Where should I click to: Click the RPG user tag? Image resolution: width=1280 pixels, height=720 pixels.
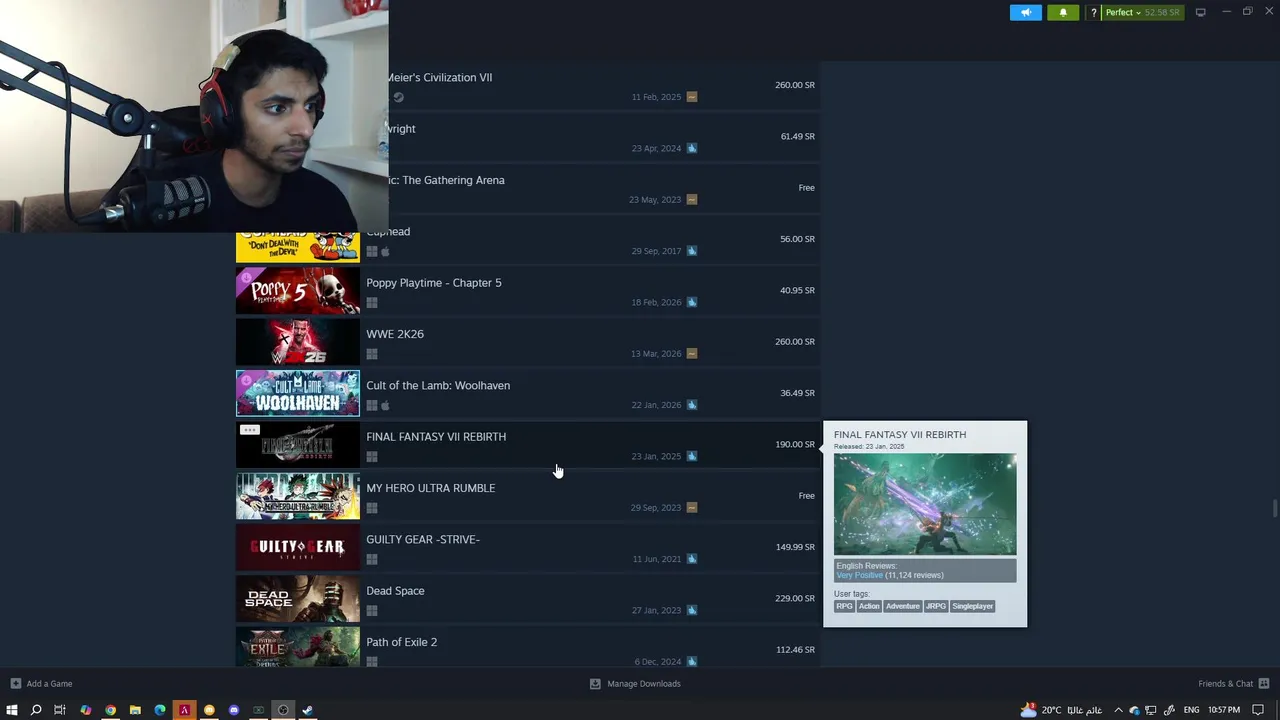(845, 606)
